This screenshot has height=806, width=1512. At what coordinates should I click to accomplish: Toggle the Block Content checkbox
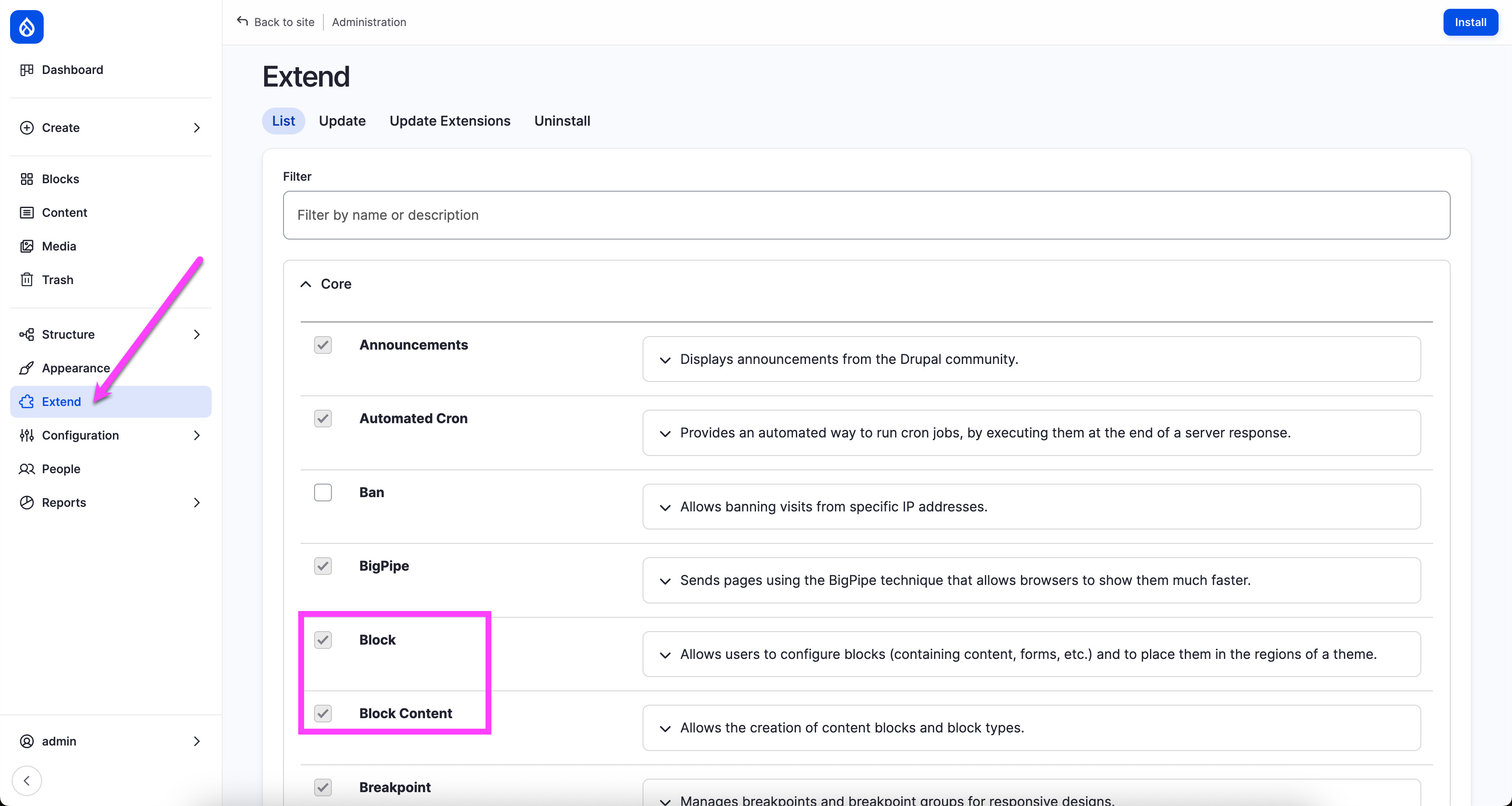(x=323, y=713)
